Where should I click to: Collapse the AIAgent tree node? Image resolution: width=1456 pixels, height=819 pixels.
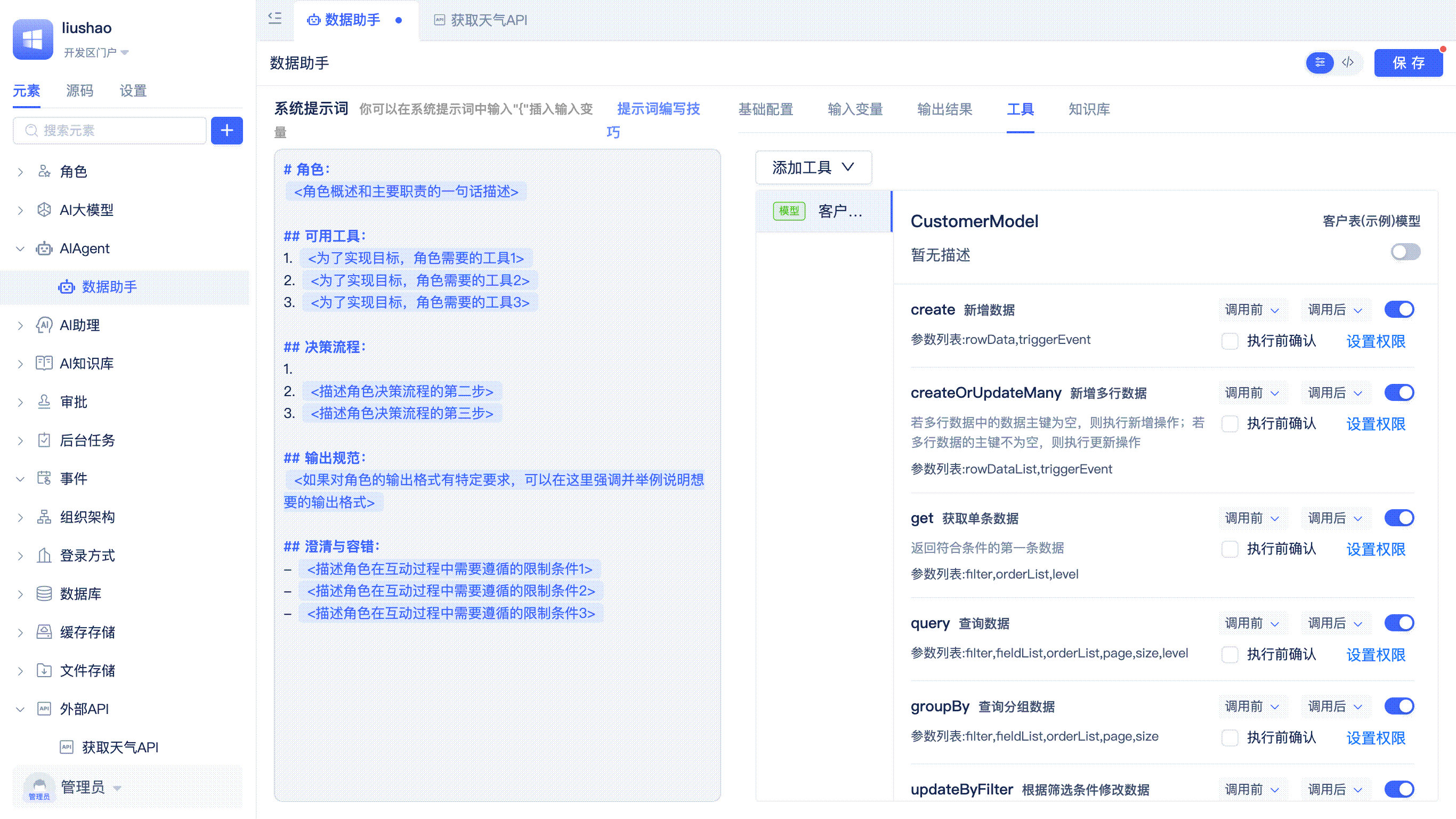(20, 249)
